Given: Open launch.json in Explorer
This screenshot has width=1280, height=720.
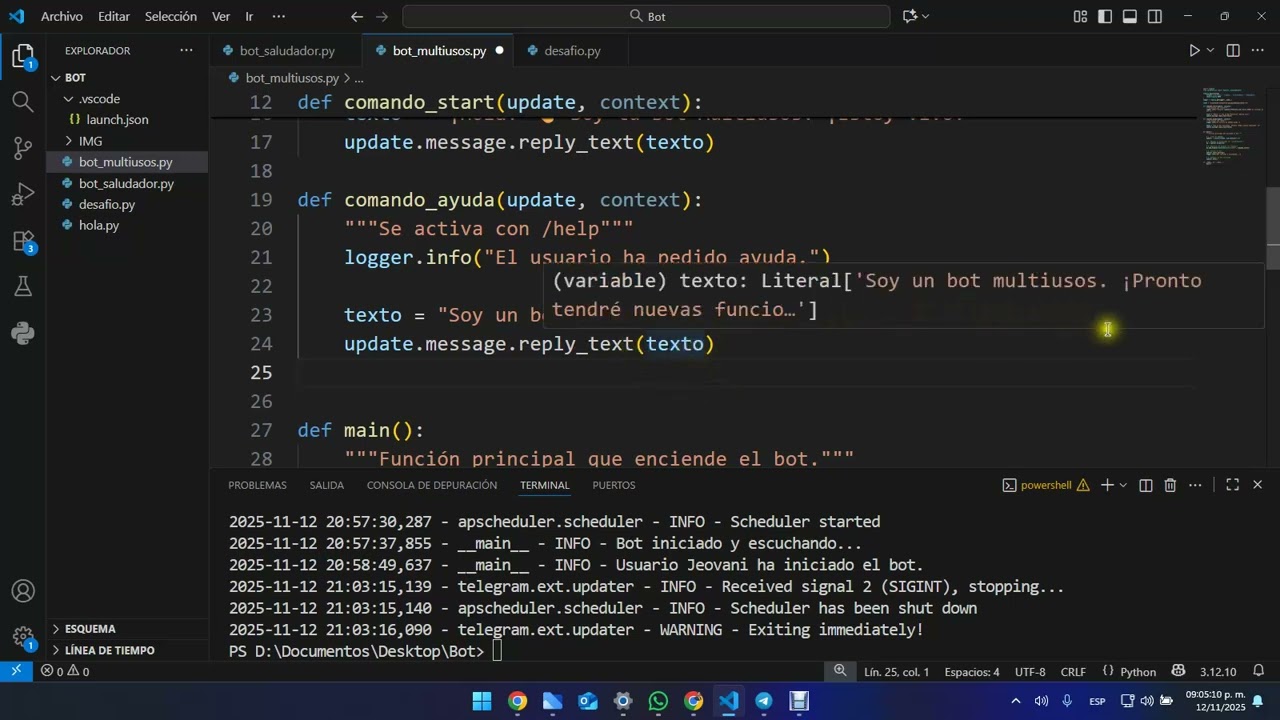Looking at the screenshot, I should [127, 119].
